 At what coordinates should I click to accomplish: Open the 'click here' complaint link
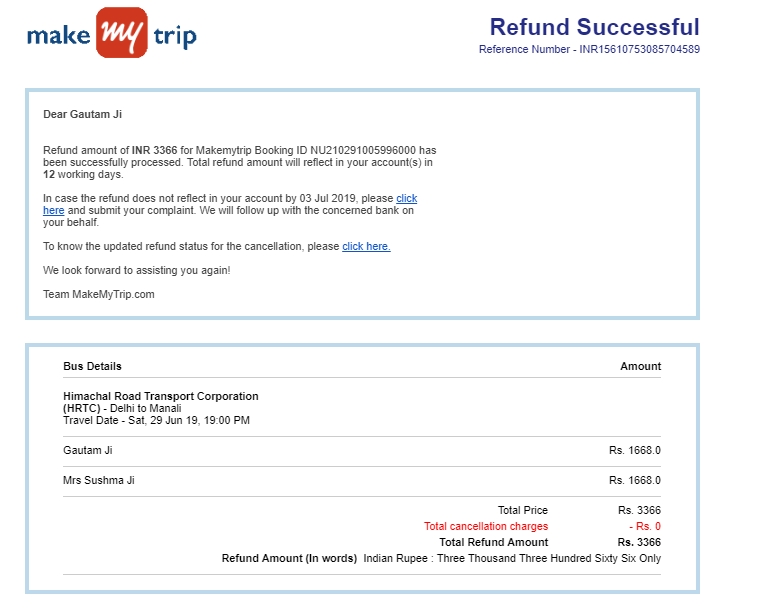pos(406,198)
